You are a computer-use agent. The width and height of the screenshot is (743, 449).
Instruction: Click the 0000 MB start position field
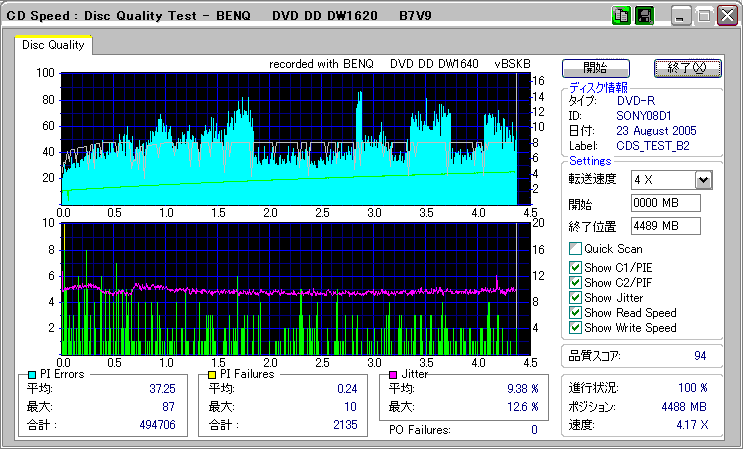(x=666, y=203)
